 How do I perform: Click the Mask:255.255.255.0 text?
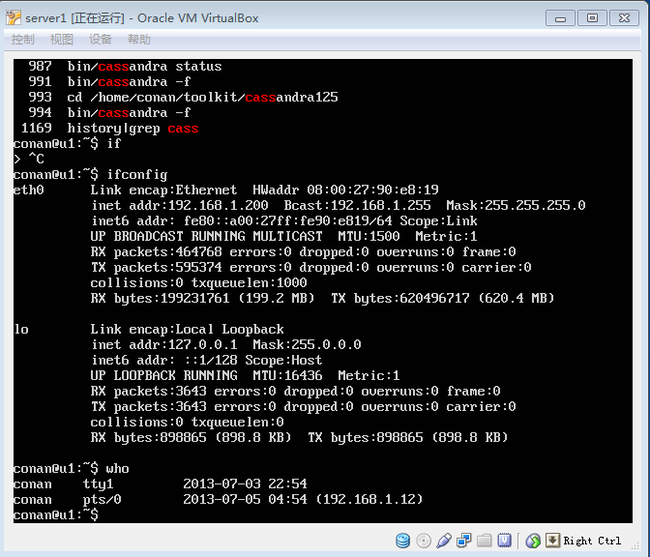(516, 206)
